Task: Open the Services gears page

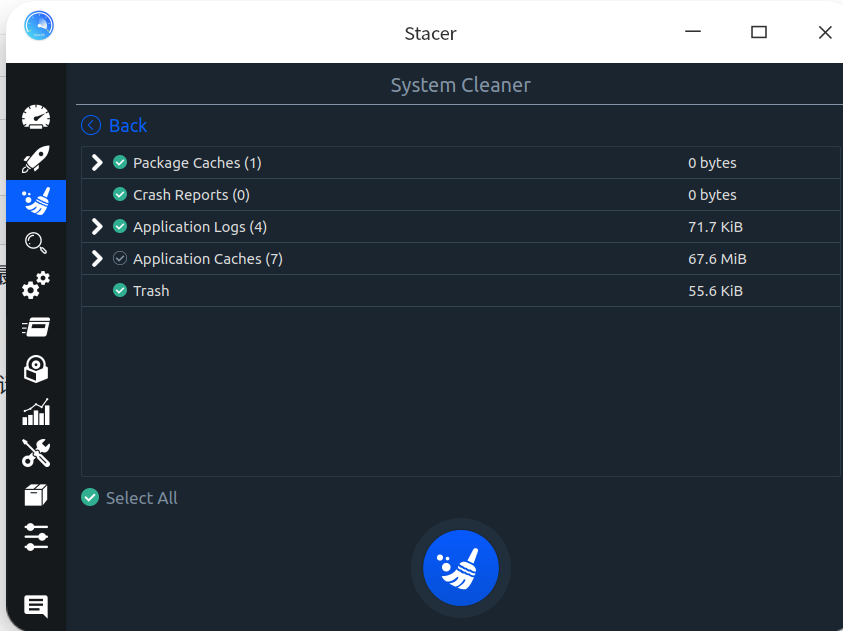Action: click(x=36, y=285)
